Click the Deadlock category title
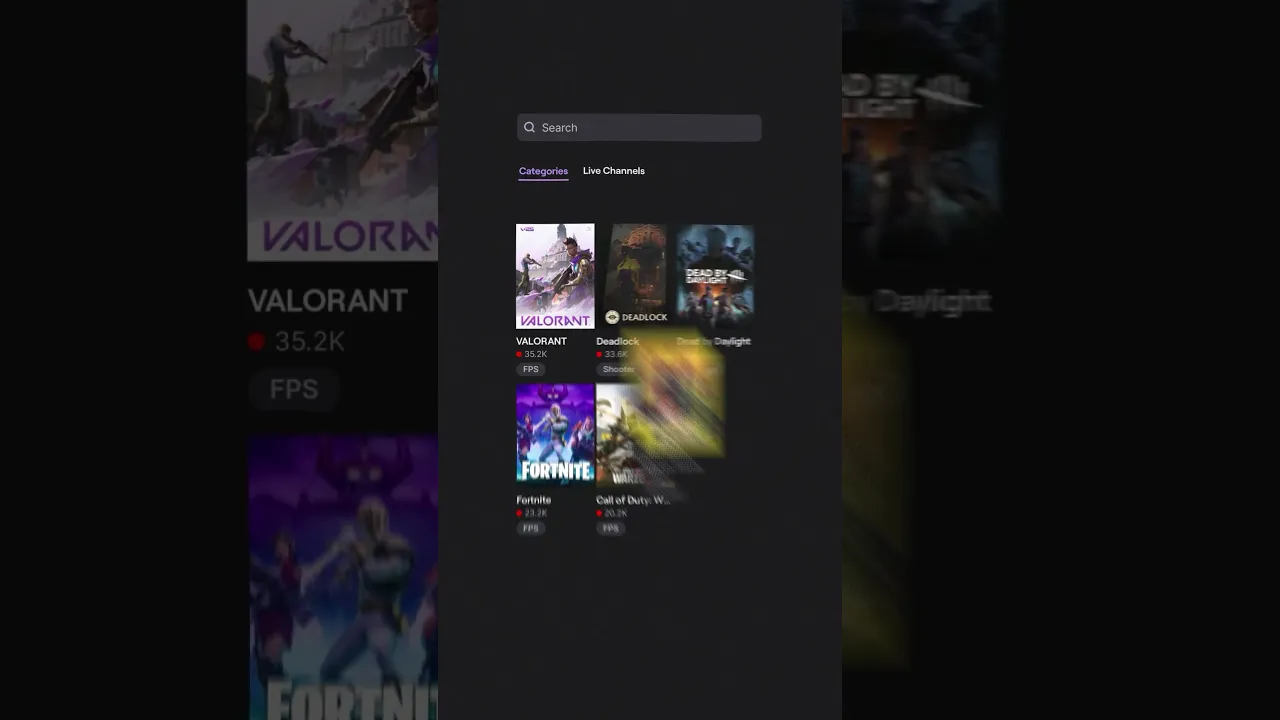Screen dimensions: 1280x720 617,341
